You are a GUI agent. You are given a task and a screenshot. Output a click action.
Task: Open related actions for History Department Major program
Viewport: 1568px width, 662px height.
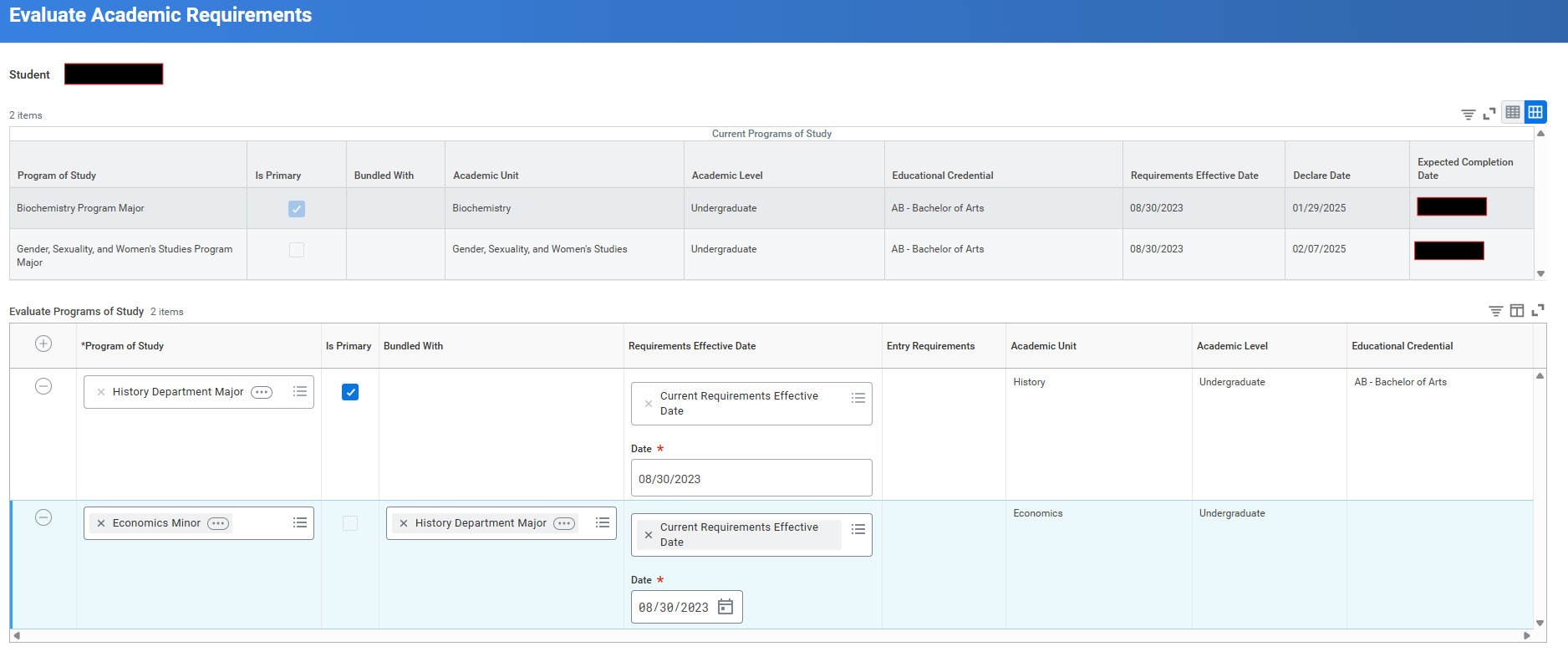tap(262, 392)
